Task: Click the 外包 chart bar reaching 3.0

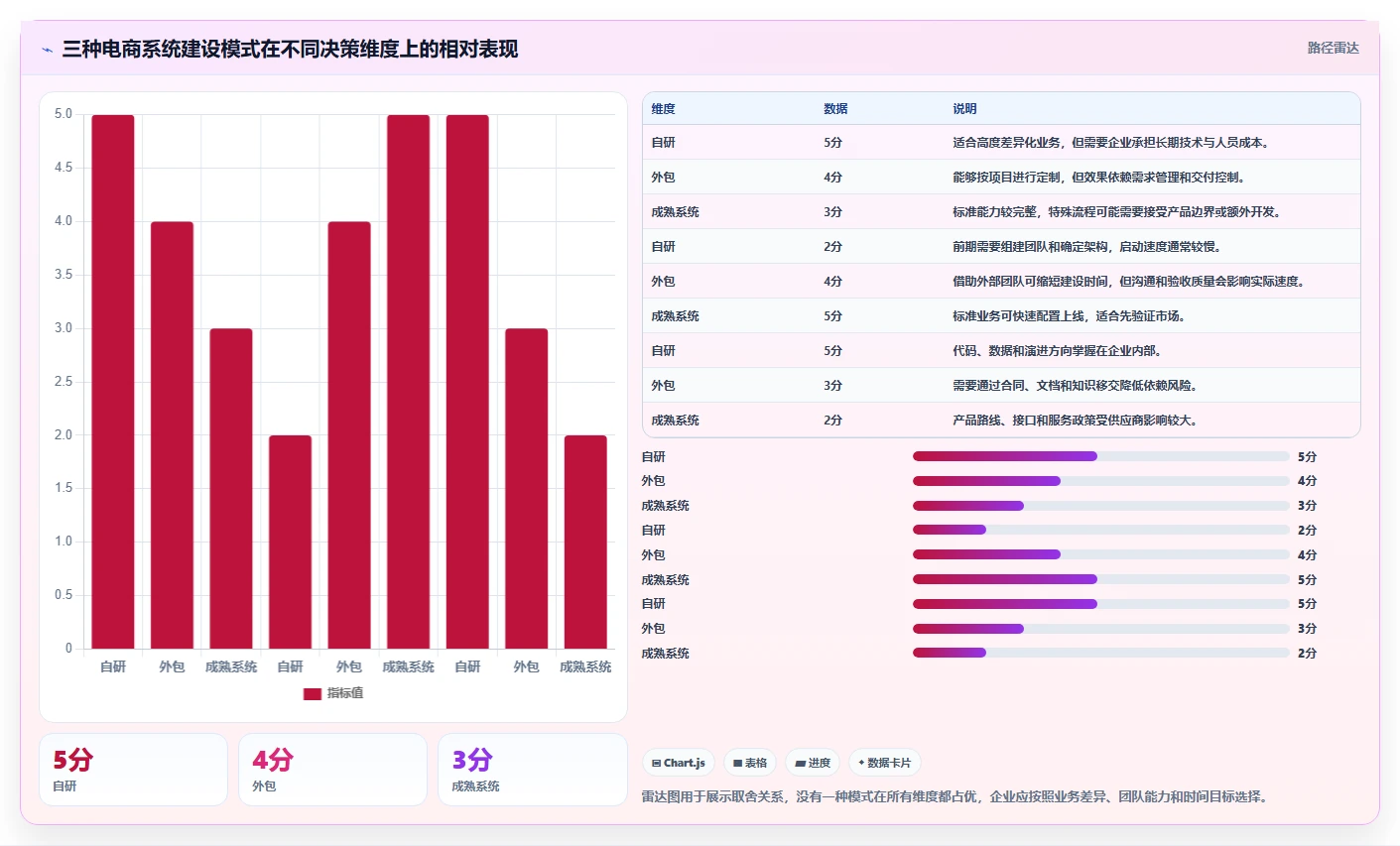Action: click(x=526, y=488)
